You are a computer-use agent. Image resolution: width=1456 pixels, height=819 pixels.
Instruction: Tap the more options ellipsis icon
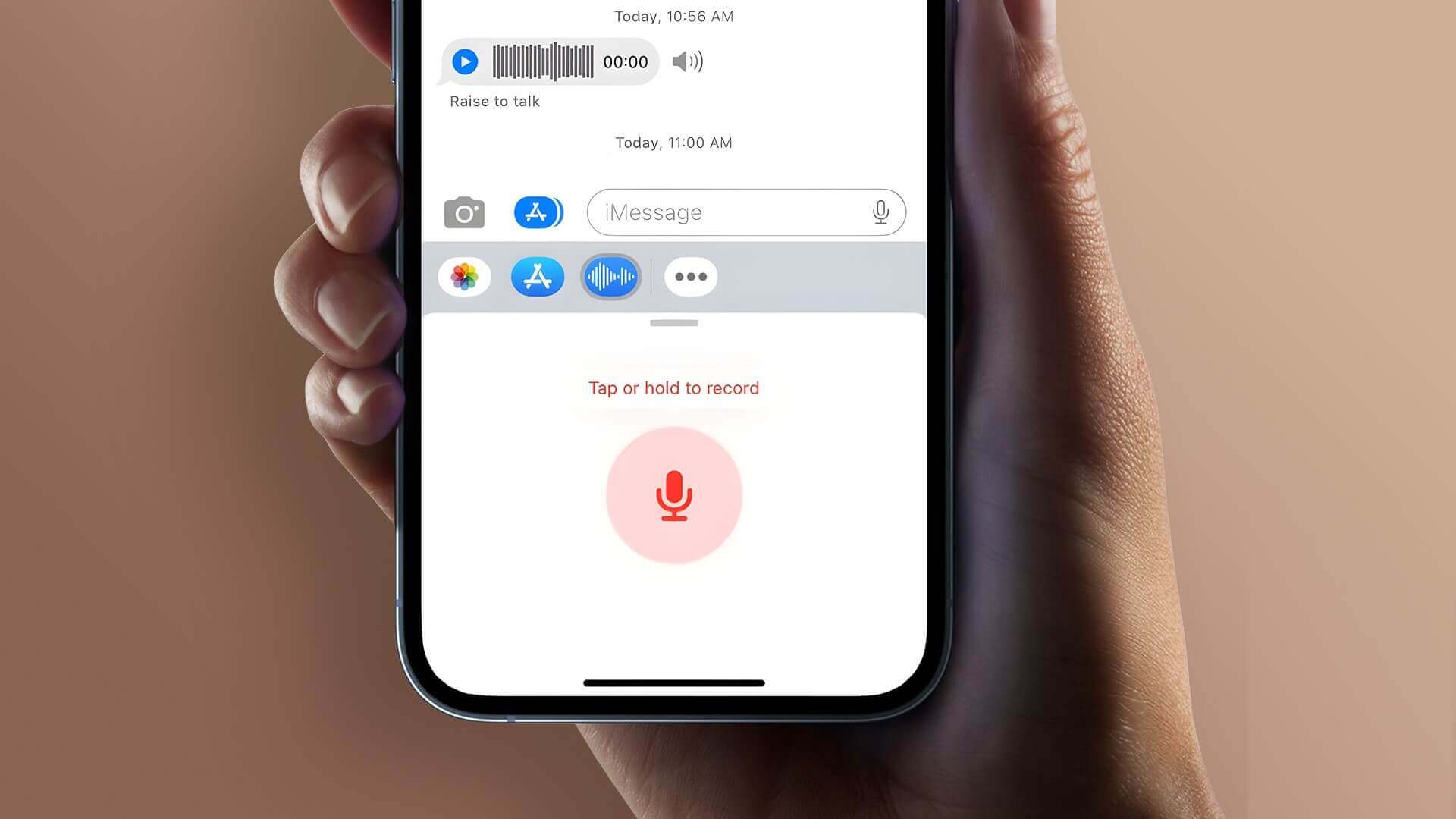(x=691, y=276)
